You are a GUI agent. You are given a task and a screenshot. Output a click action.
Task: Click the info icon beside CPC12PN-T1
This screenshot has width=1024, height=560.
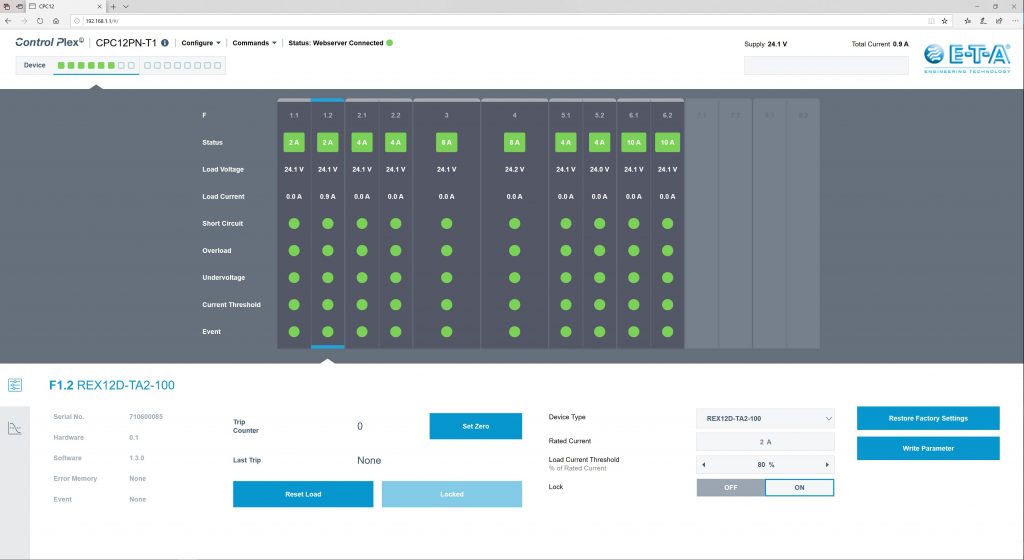(165, 43)
